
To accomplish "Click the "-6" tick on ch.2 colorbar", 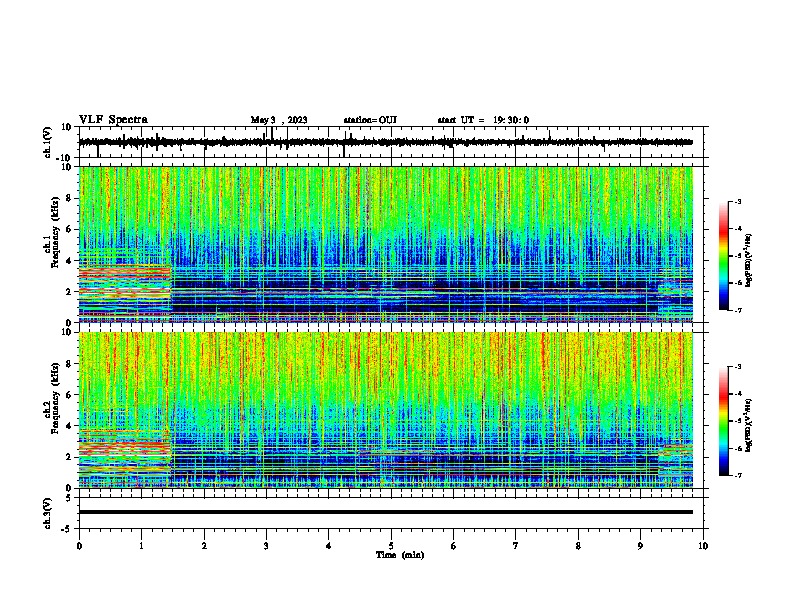I will coord(737,448).
